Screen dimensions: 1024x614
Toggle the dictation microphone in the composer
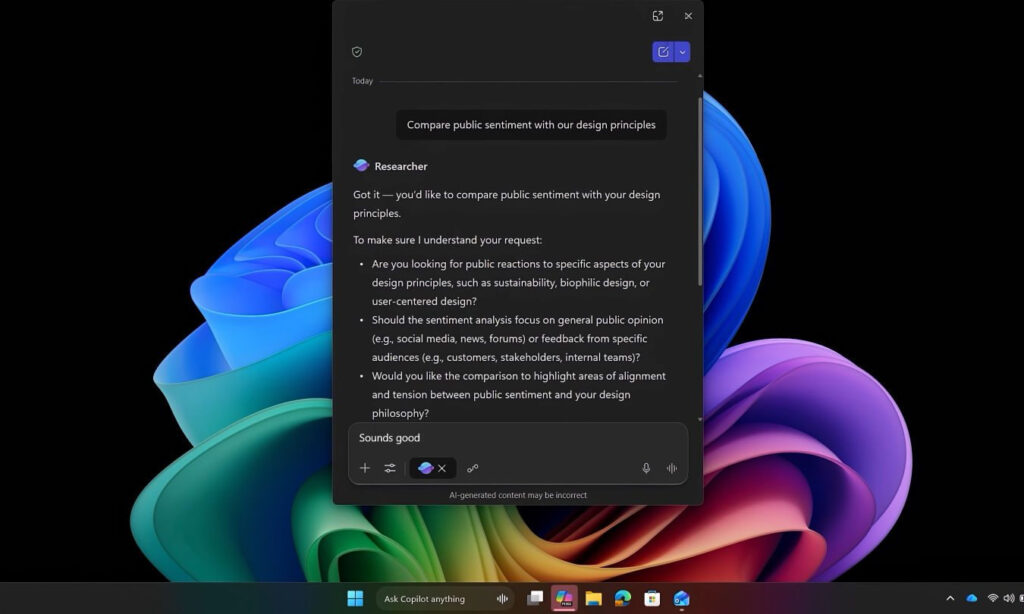(x=645, y=468)
